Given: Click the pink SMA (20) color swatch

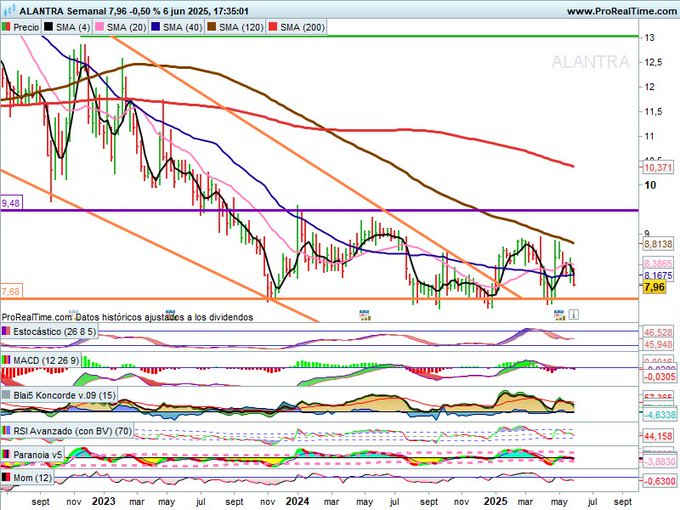Looking at the screenshot, I should pyautogui.click(x=99, y=27).
